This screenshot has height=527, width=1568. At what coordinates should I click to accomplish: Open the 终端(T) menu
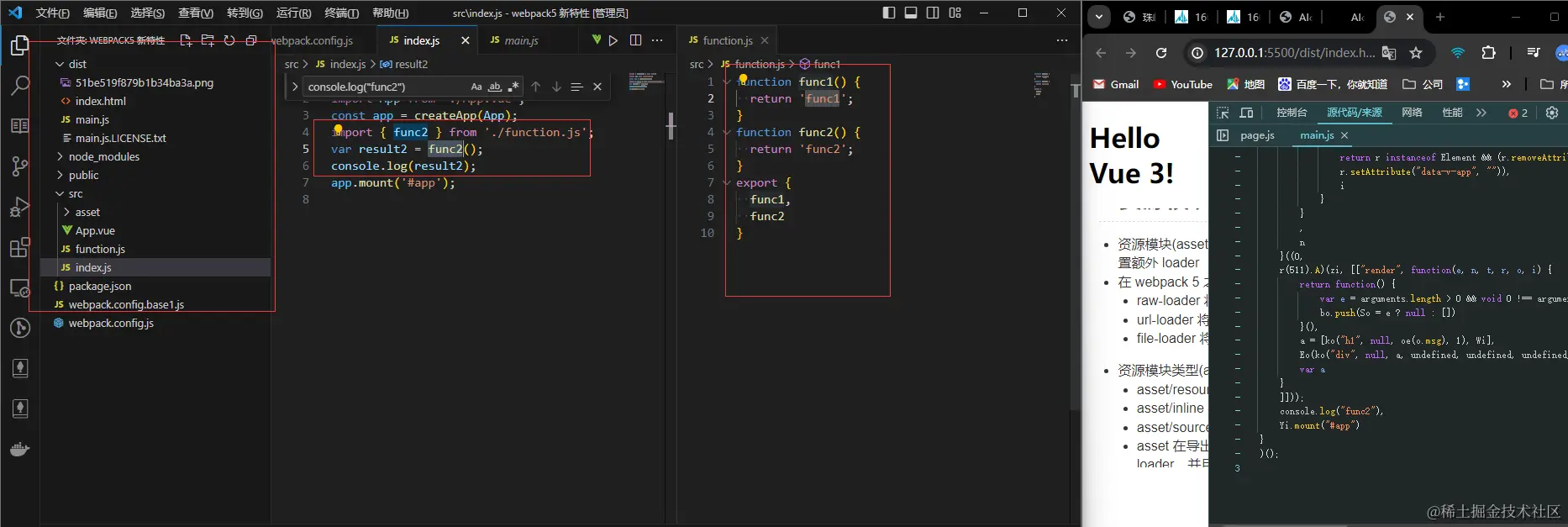click(341, 13)
